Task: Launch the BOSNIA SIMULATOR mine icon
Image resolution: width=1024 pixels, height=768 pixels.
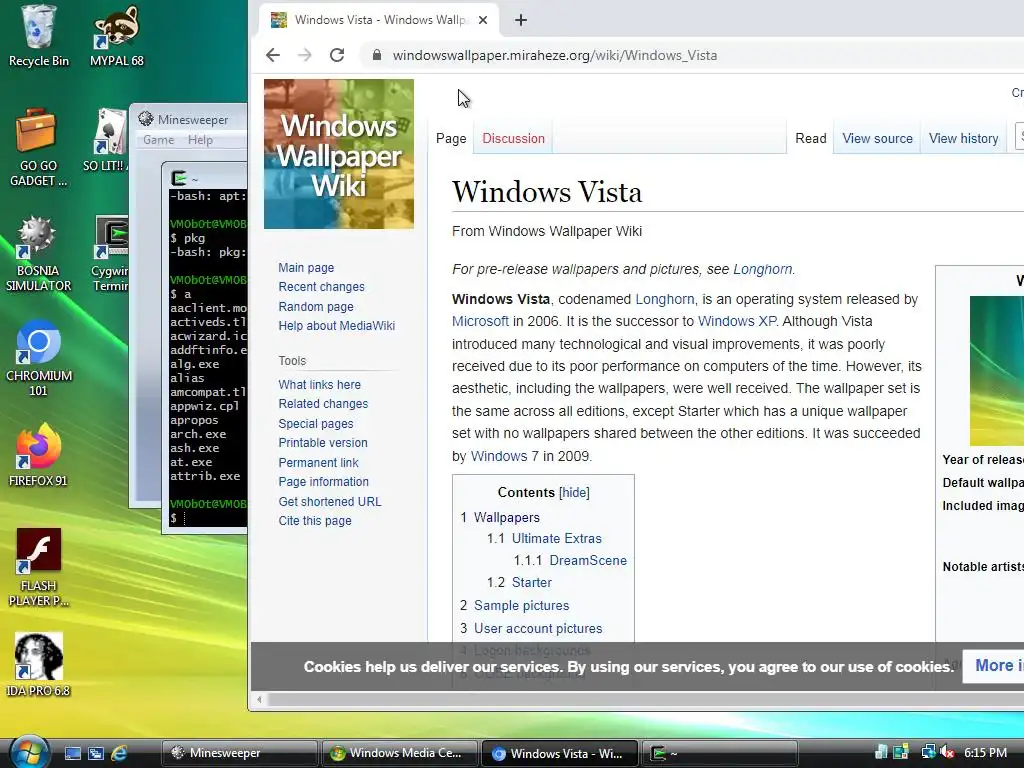Action: [x=38, y=253]
